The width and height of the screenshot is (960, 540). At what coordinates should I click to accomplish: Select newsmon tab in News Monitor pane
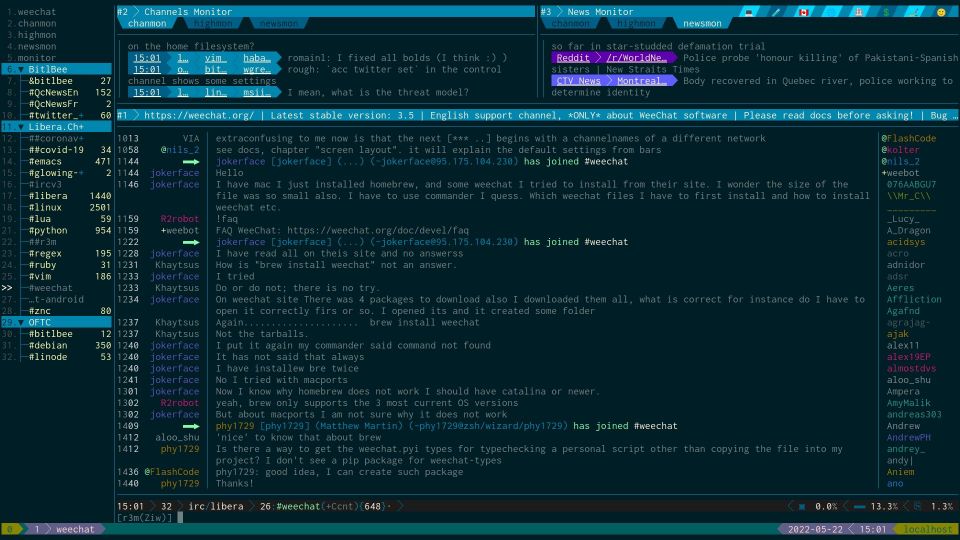tap(702, 23)
